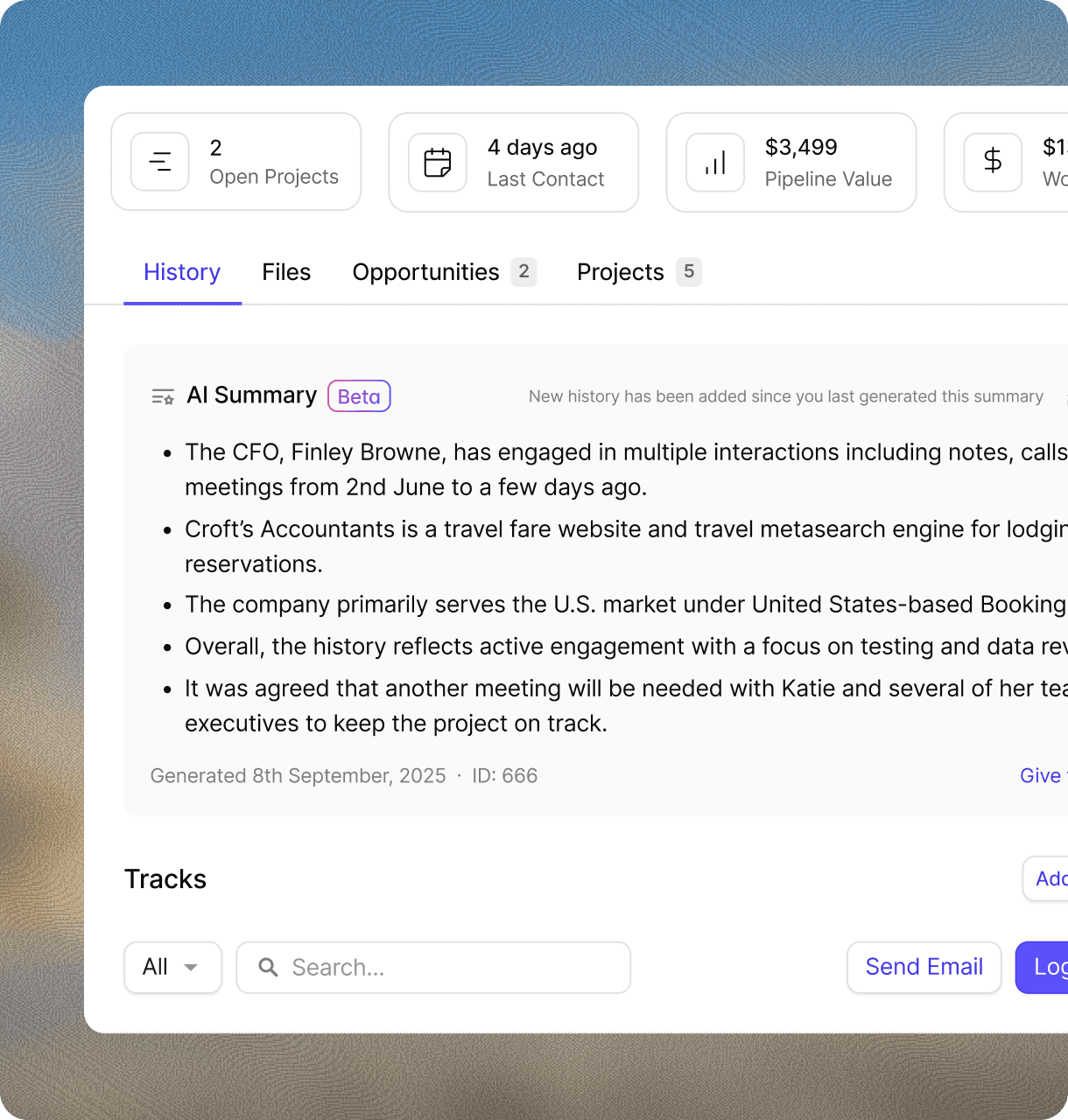1068x1120 pixels.
Task: Click the dollar sign icon on the rightmost card
Action: [x=993, y=161]
